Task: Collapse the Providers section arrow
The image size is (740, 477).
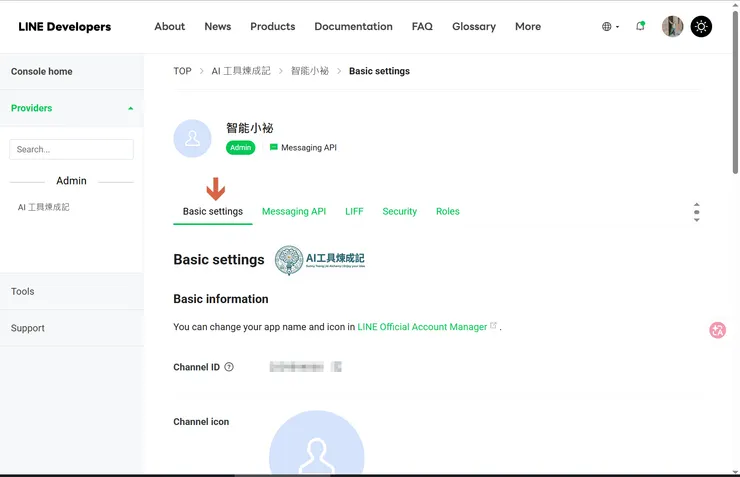Action: click(131, 109)
